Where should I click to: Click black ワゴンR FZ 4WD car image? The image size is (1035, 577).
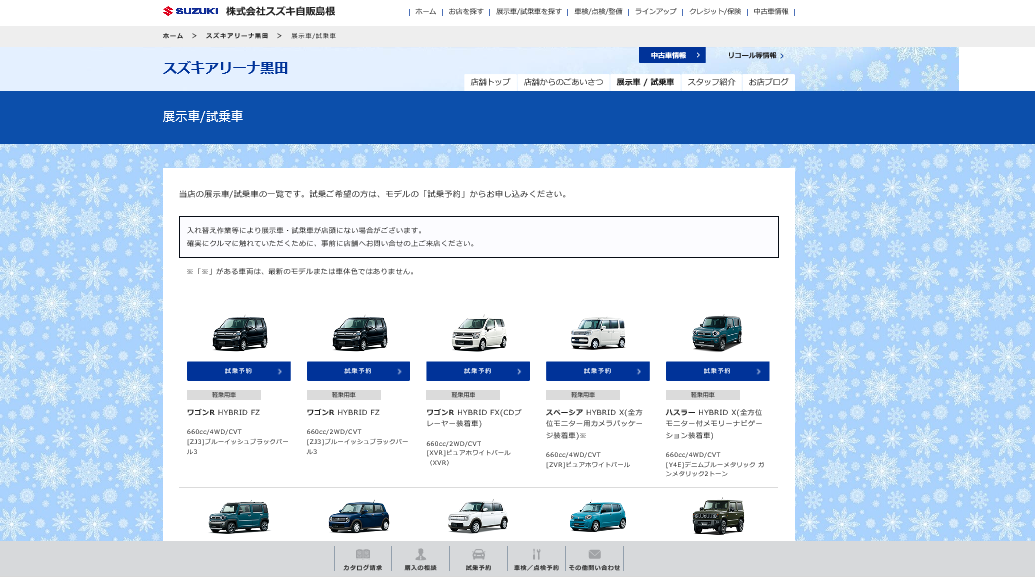[x=240, y=333]
